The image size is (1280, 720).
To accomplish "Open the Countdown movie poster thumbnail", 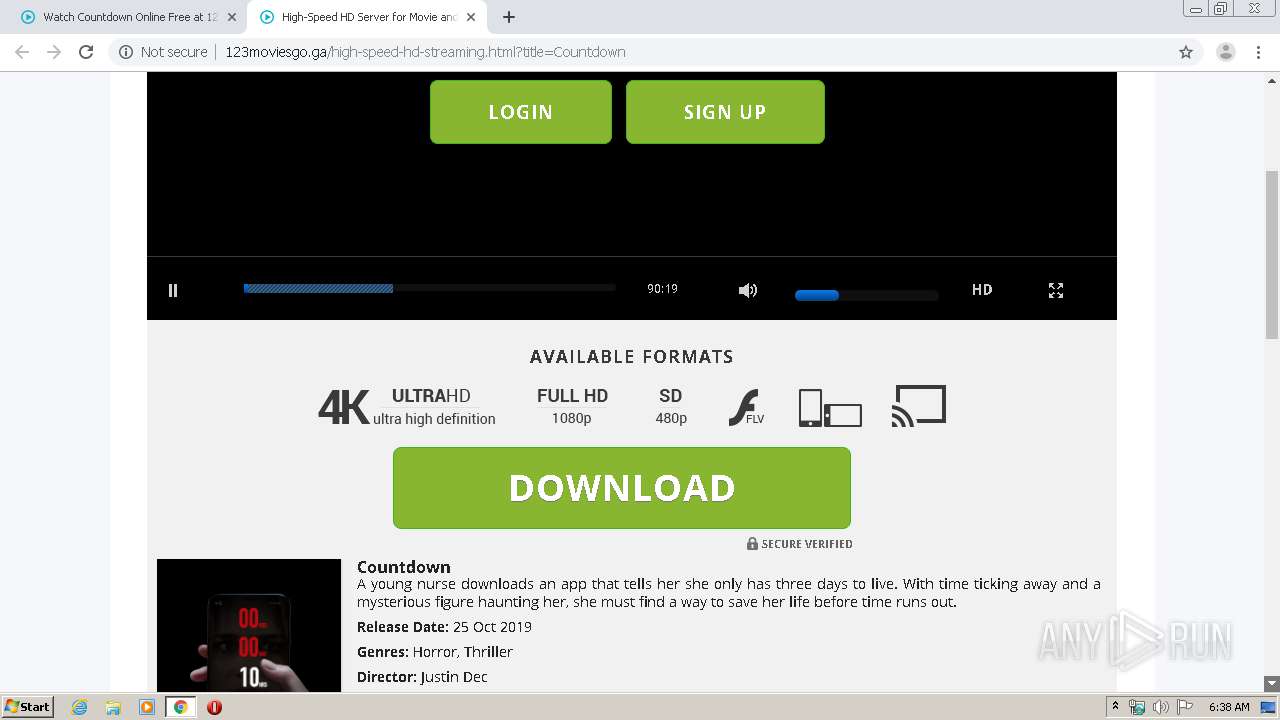I will point(249,625).
